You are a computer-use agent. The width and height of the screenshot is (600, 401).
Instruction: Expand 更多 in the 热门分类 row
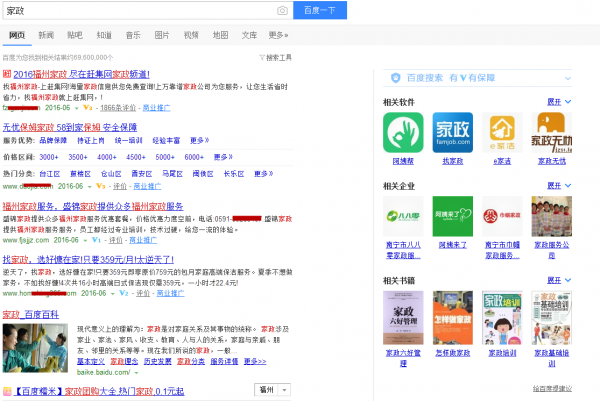(264, 174)
